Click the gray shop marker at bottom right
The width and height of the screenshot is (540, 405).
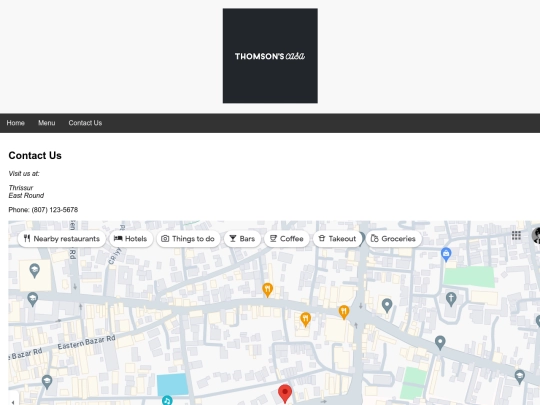click(519, 377)
